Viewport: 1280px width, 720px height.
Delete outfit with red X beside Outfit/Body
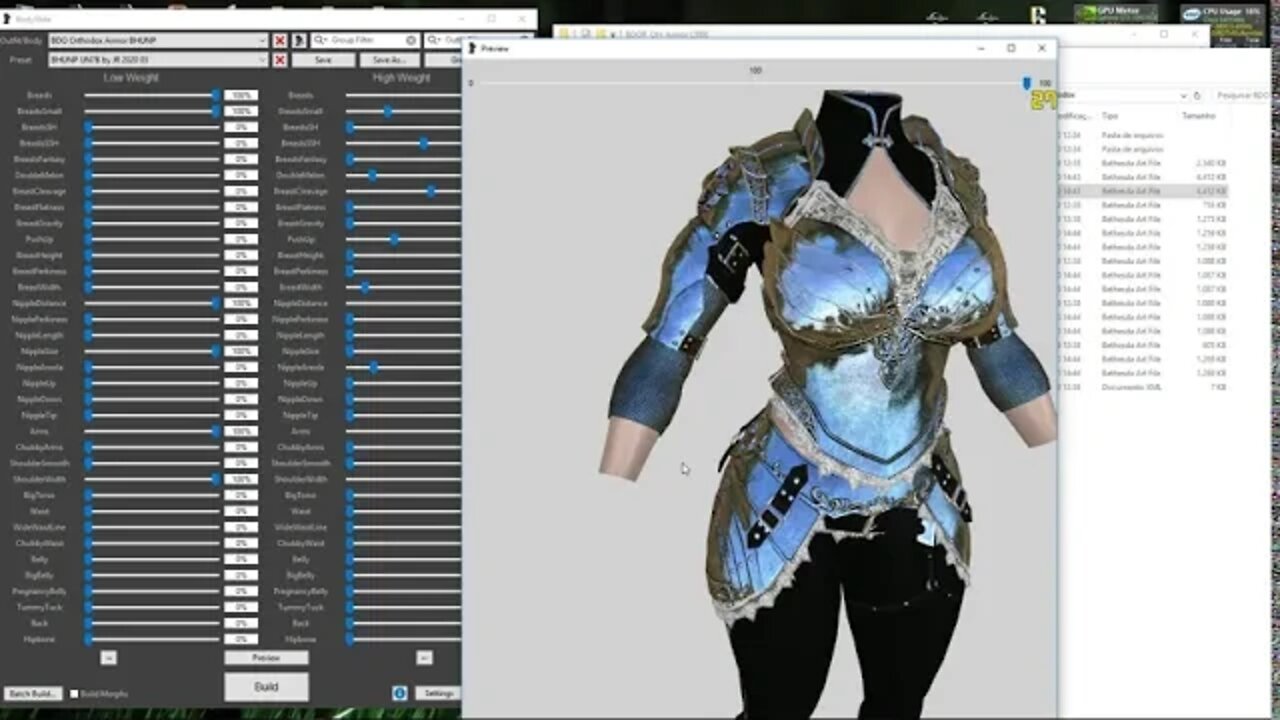(280, 41)
